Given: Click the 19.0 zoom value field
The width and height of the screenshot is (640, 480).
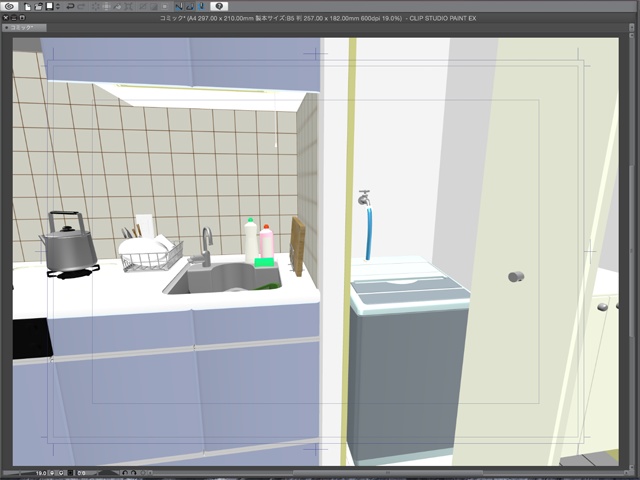Looking at the screenshot, I should pos(41,473).
